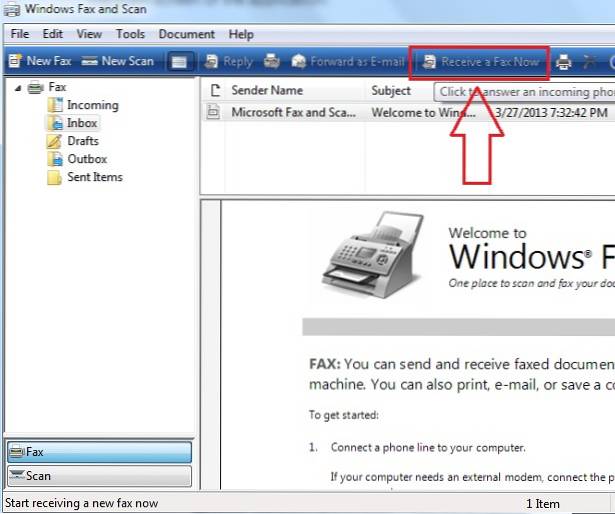Open the Document menu
This screenshot has height=514, width=615.
click(187, 34)
